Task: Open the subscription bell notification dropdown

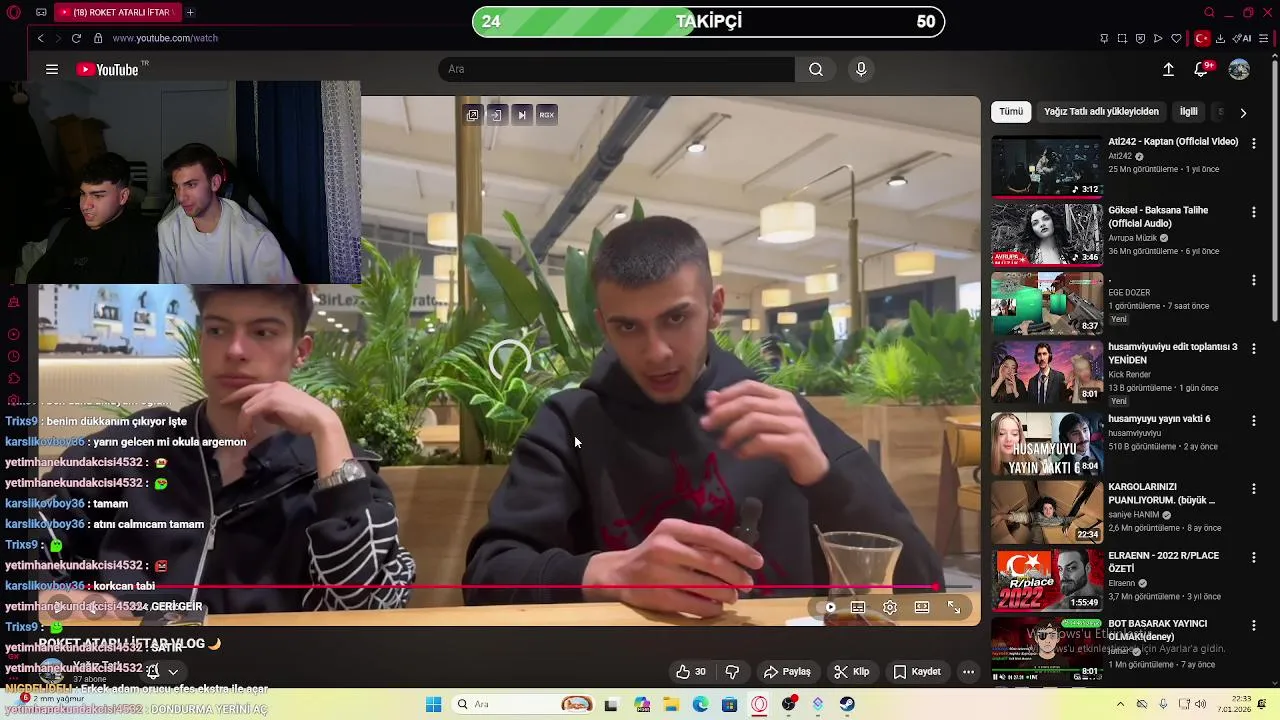Action: tap(161, 672)
